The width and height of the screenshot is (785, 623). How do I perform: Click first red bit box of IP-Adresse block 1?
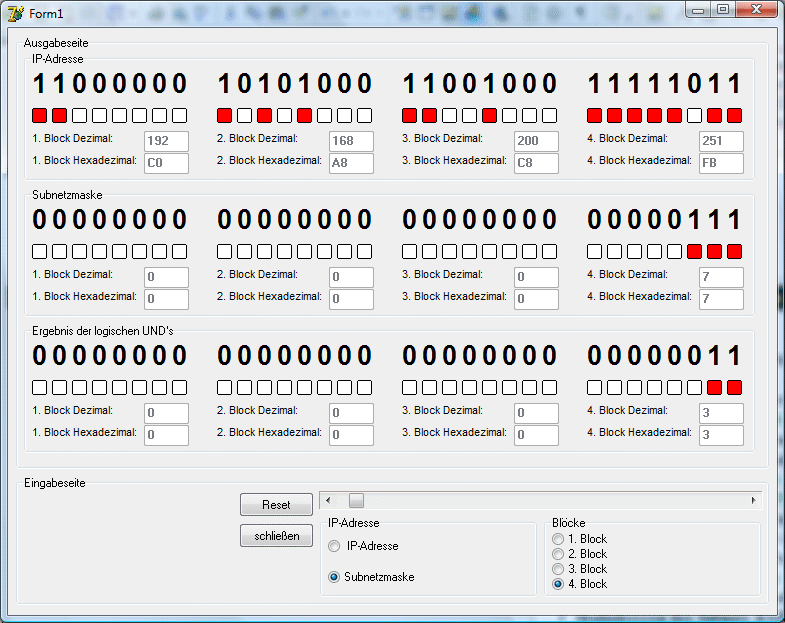(x=40, y=116)
